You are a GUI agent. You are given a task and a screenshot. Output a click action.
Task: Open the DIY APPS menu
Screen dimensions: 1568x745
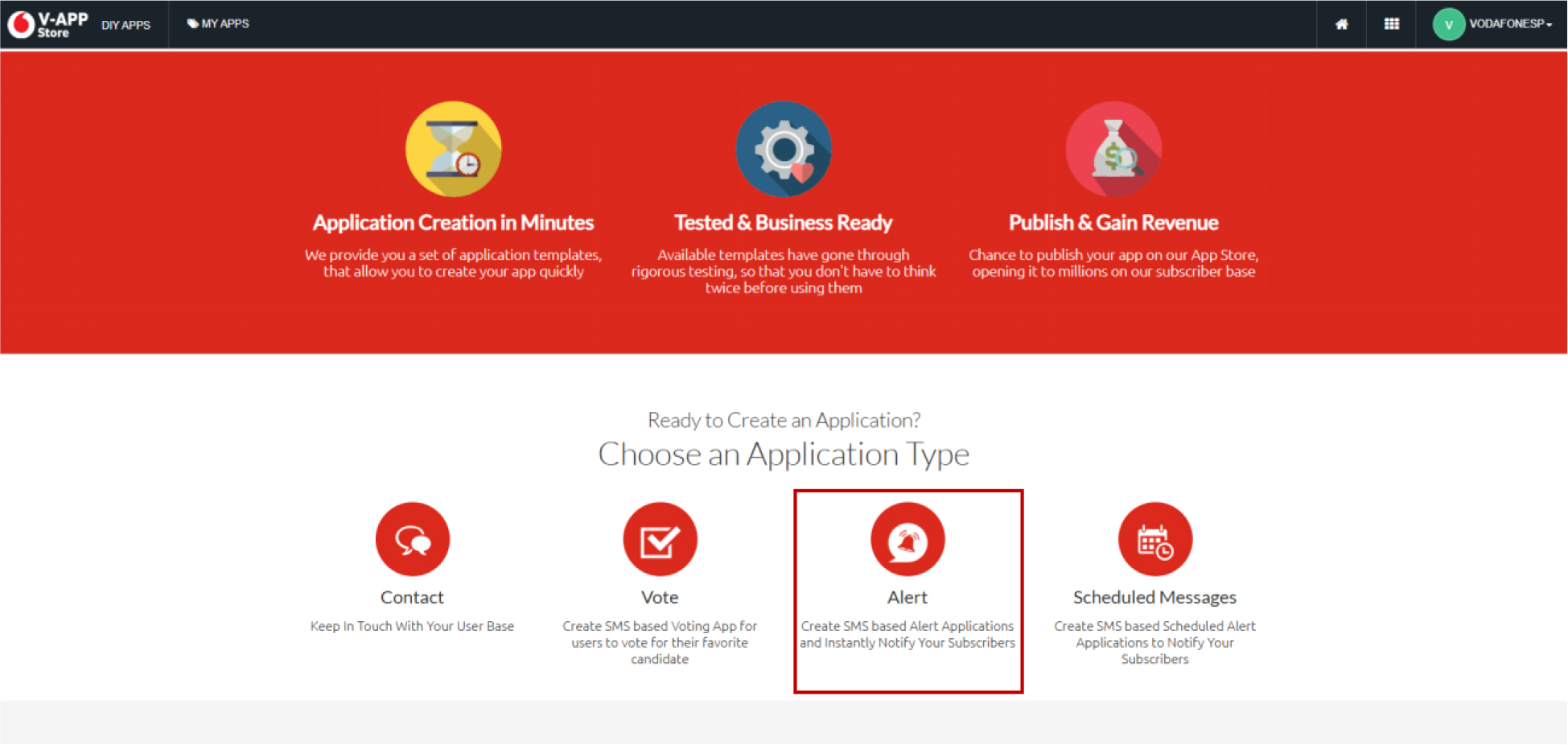point(126,25)
